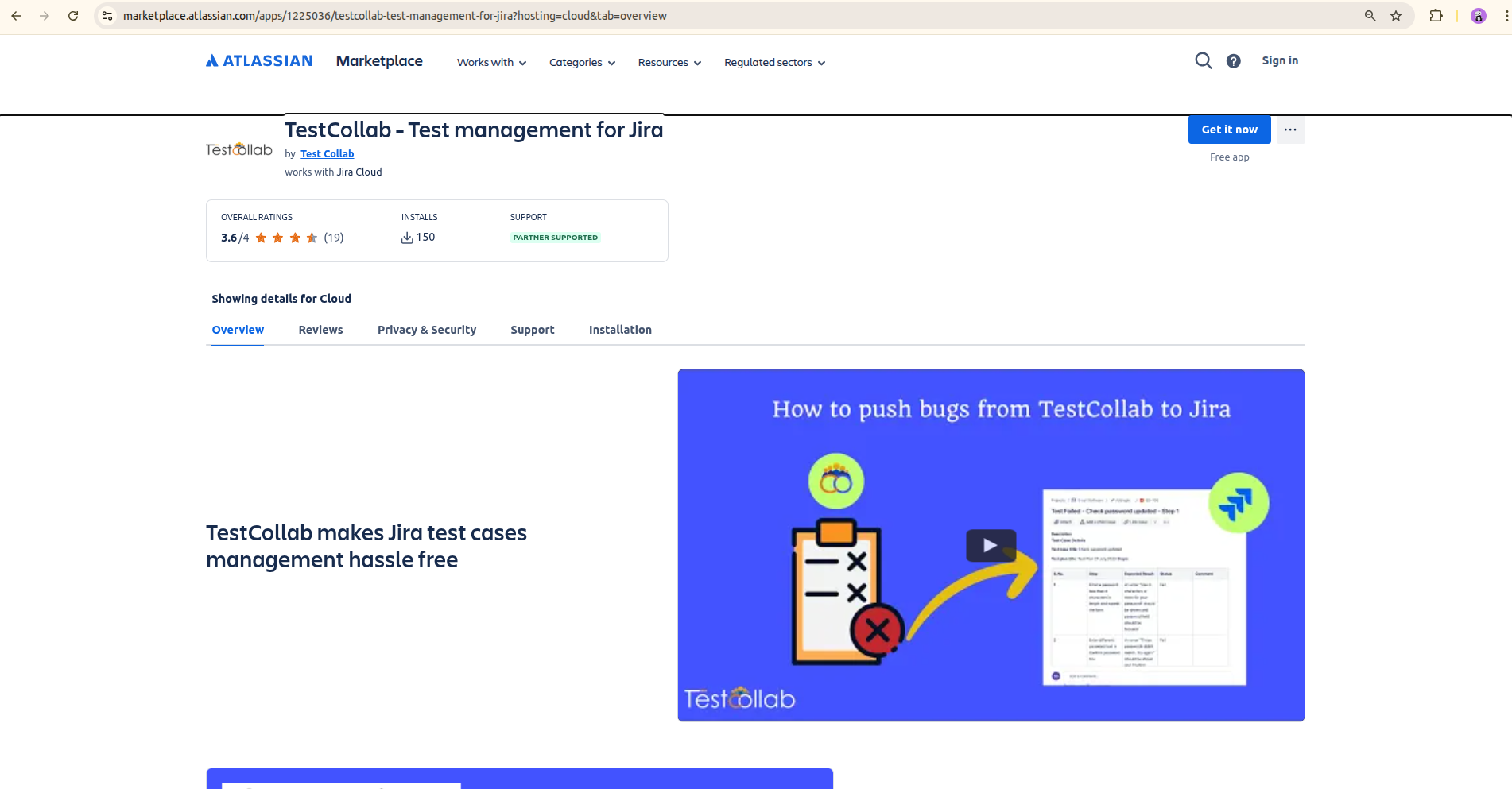This screenshot has width=1512, height=789.
Task: Open the help question mark icon
Action: point(1233,61)
